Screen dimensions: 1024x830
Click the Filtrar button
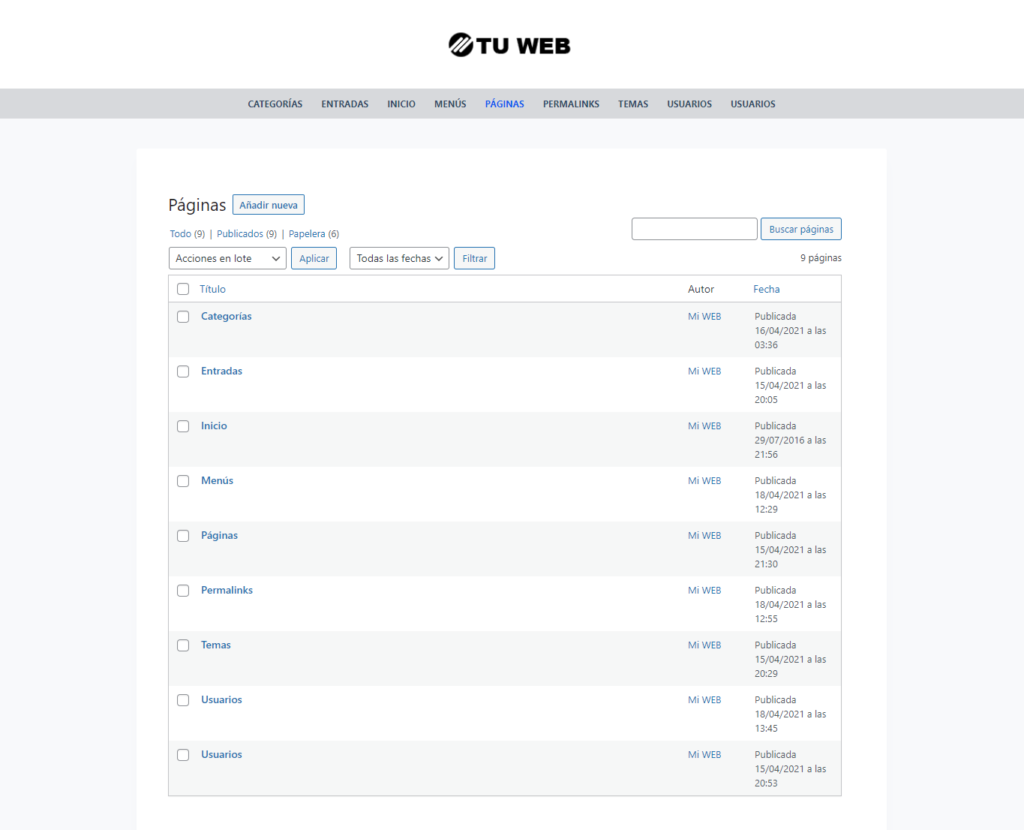474,258
